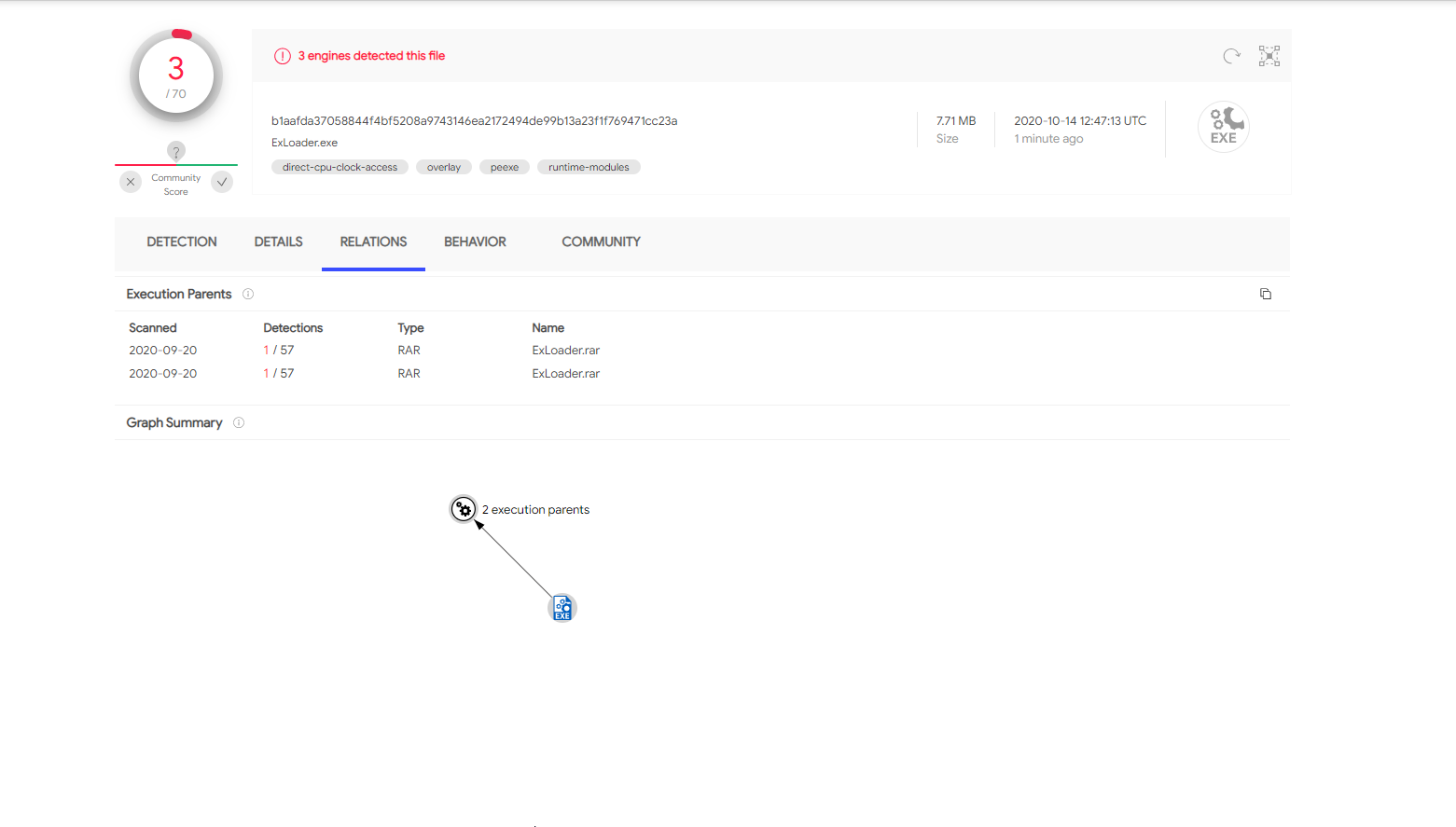1456x827 pixels.
Task: Click the direct-cpu-clock-access tag
Action: click(x=340, y=168)
